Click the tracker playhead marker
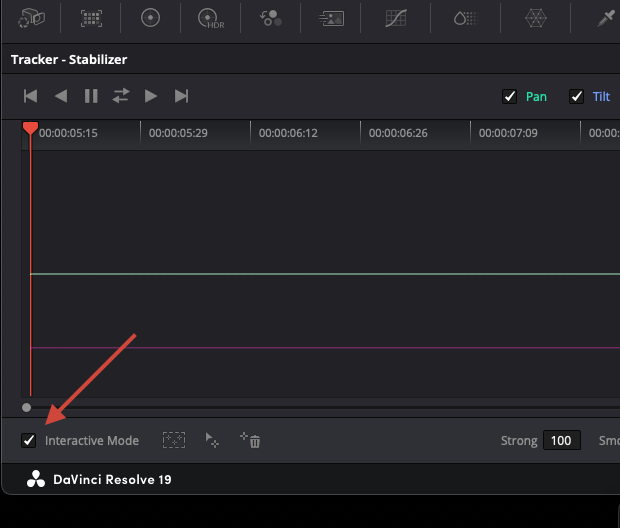620x528 pixels. click(30, 129)
